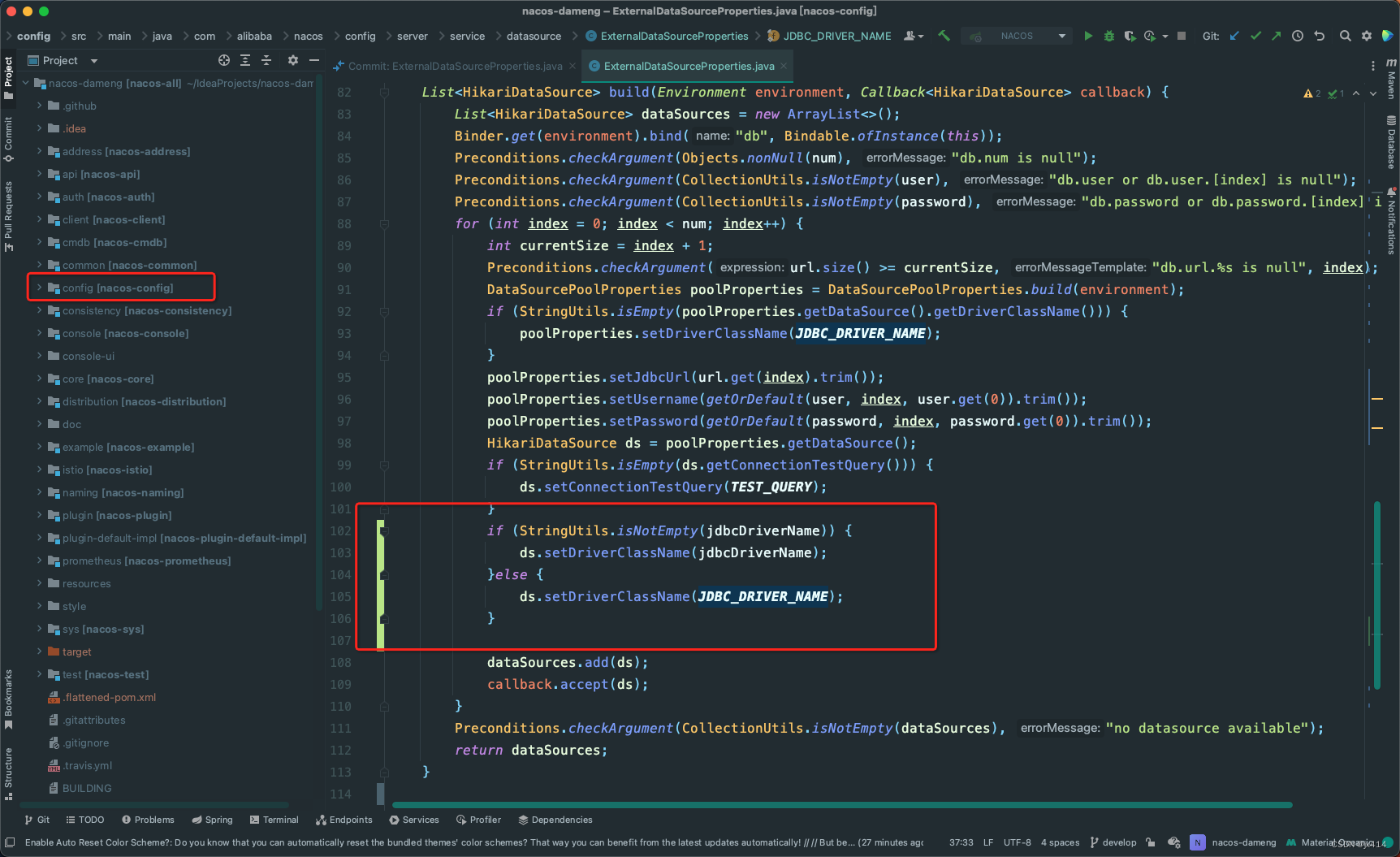Open the Structure side panel

8,773
